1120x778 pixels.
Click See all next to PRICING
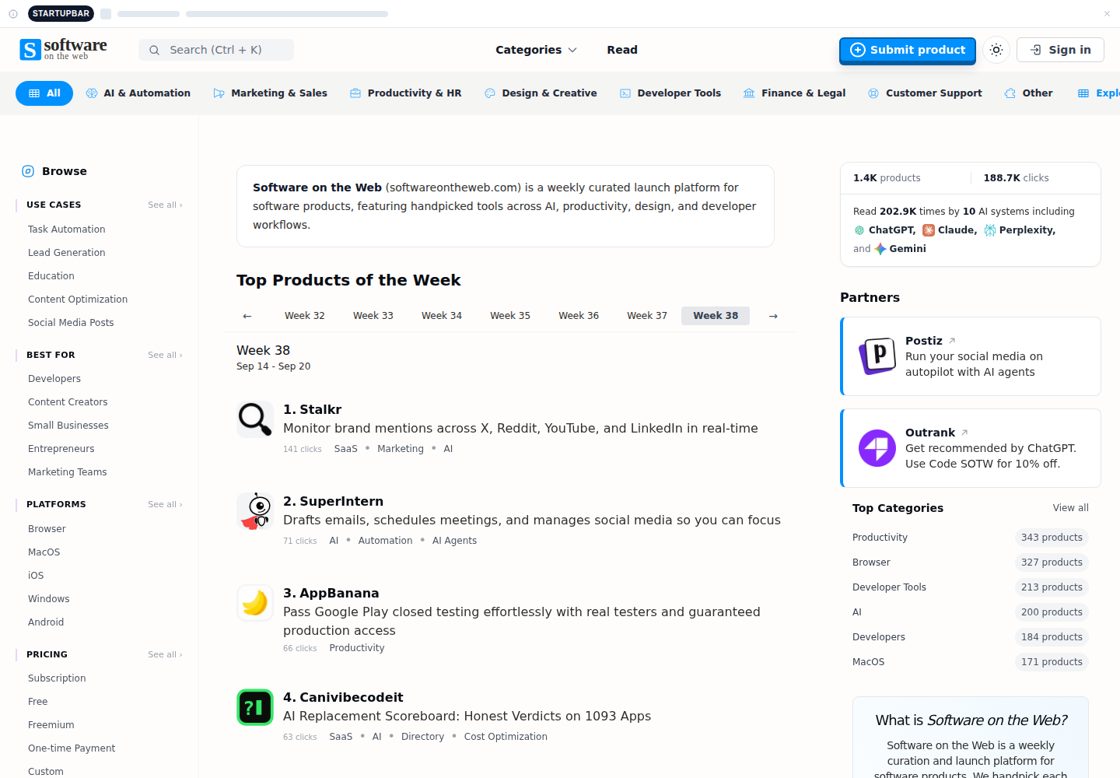pyautogui.click(x=165, y=654)
